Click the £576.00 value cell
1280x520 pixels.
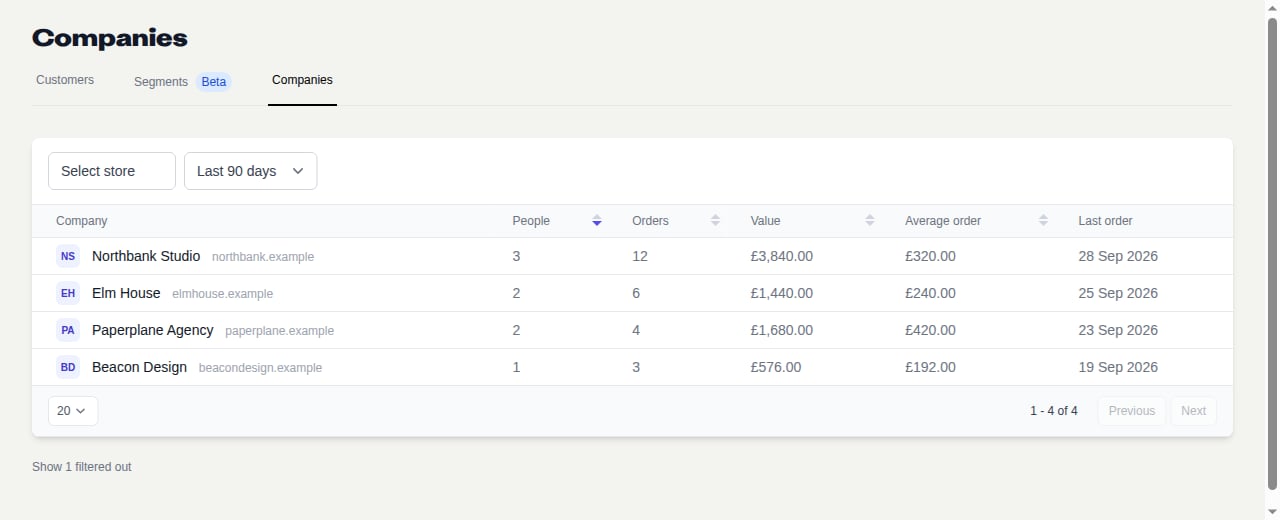click(776, 367)
